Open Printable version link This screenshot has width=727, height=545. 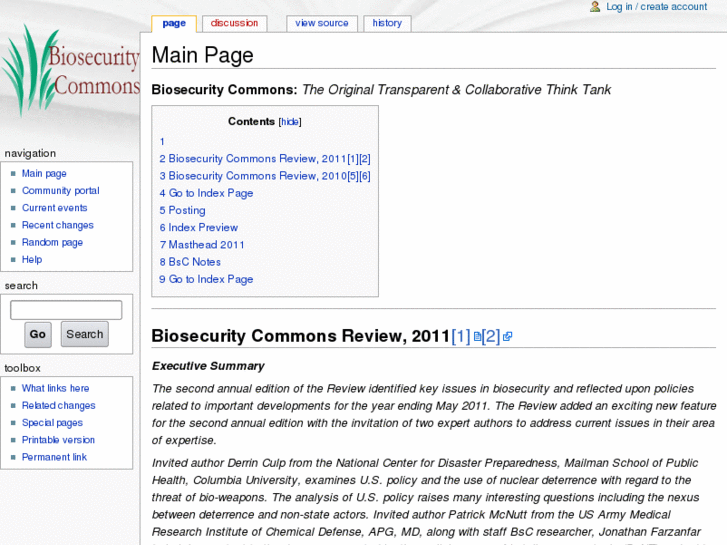tap(58, 440)
